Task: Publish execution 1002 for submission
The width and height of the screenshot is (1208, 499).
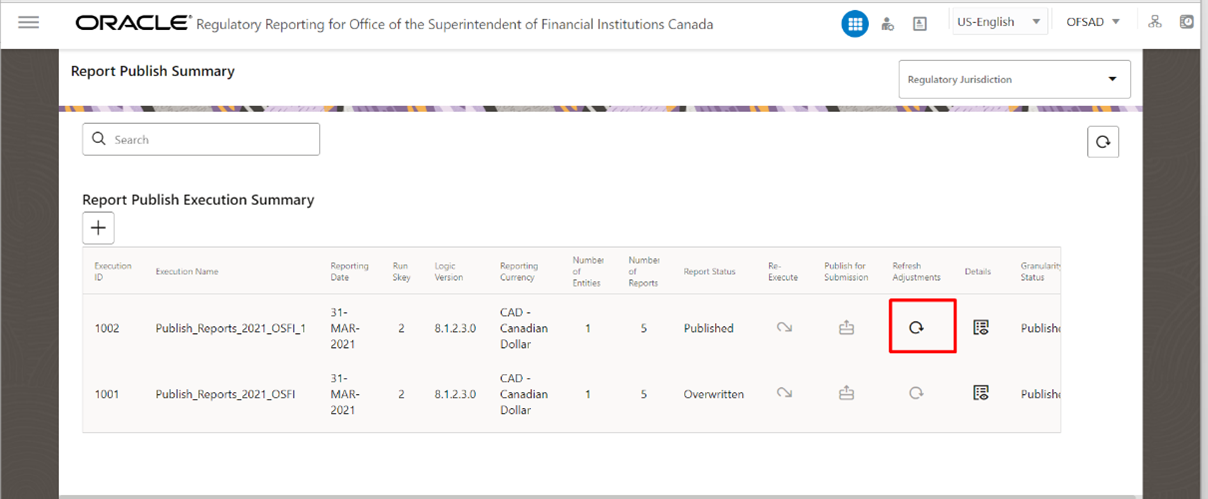Action: click(x=846, y=328)
